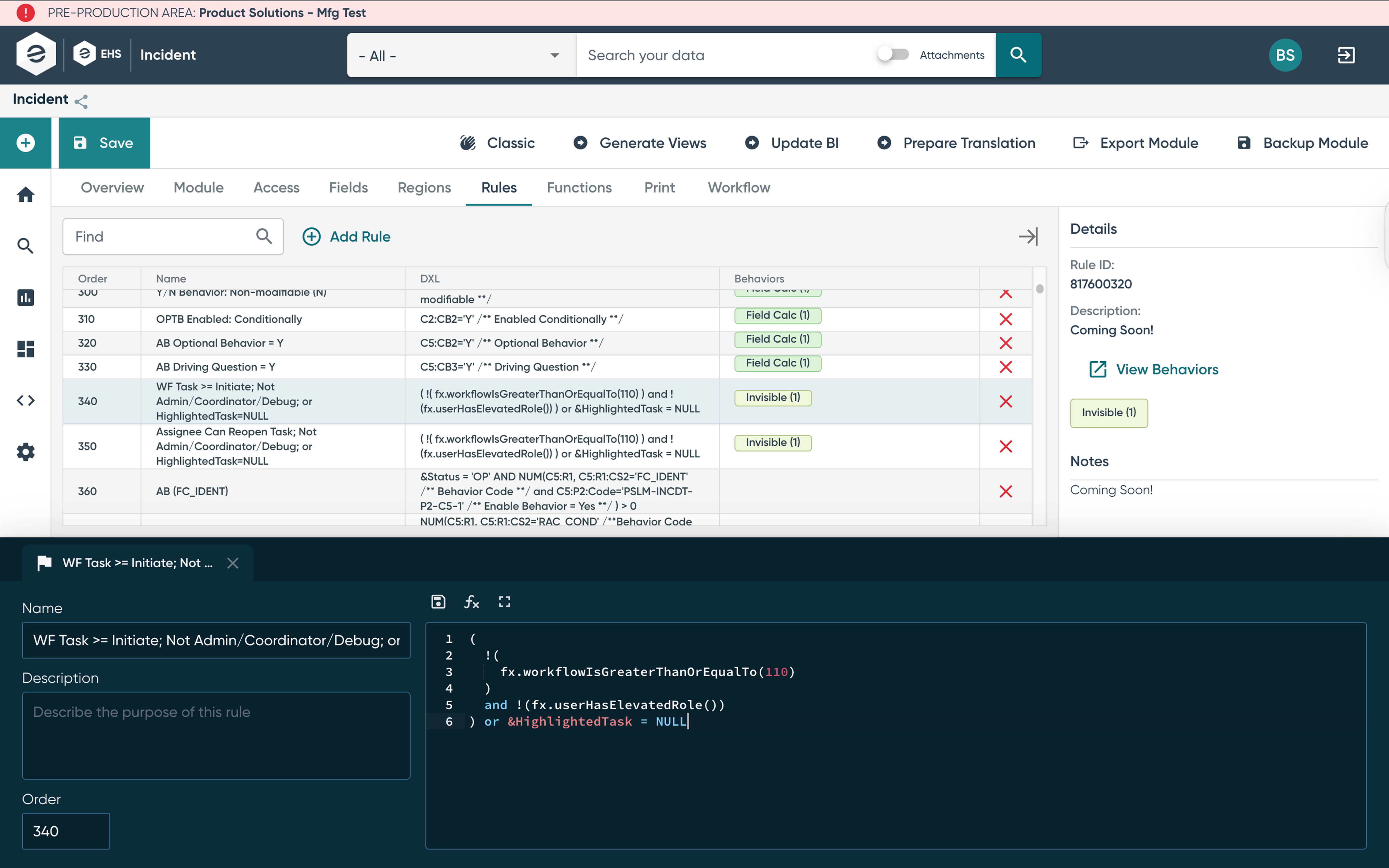The image size is (1389, 868).
Task: Click Field Calc (1) badge in row 310
Action: tap(778, 315)
